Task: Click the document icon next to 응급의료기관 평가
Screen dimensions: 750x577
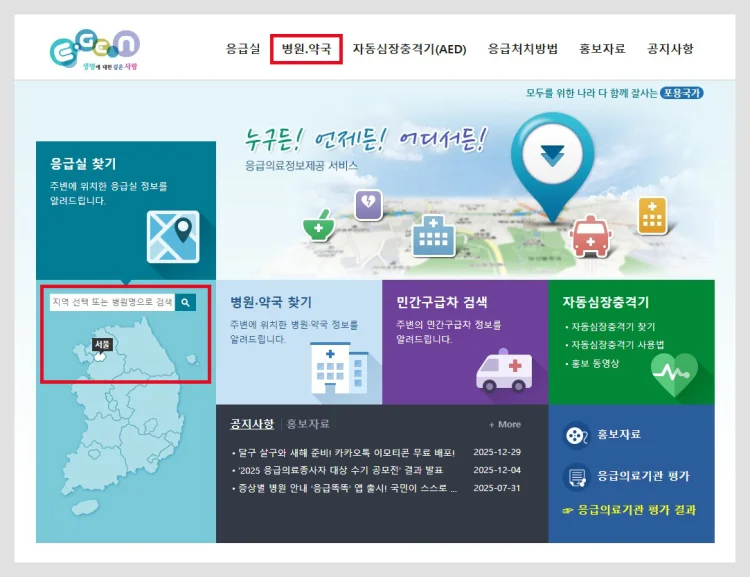Action: (x=576, y=477)
